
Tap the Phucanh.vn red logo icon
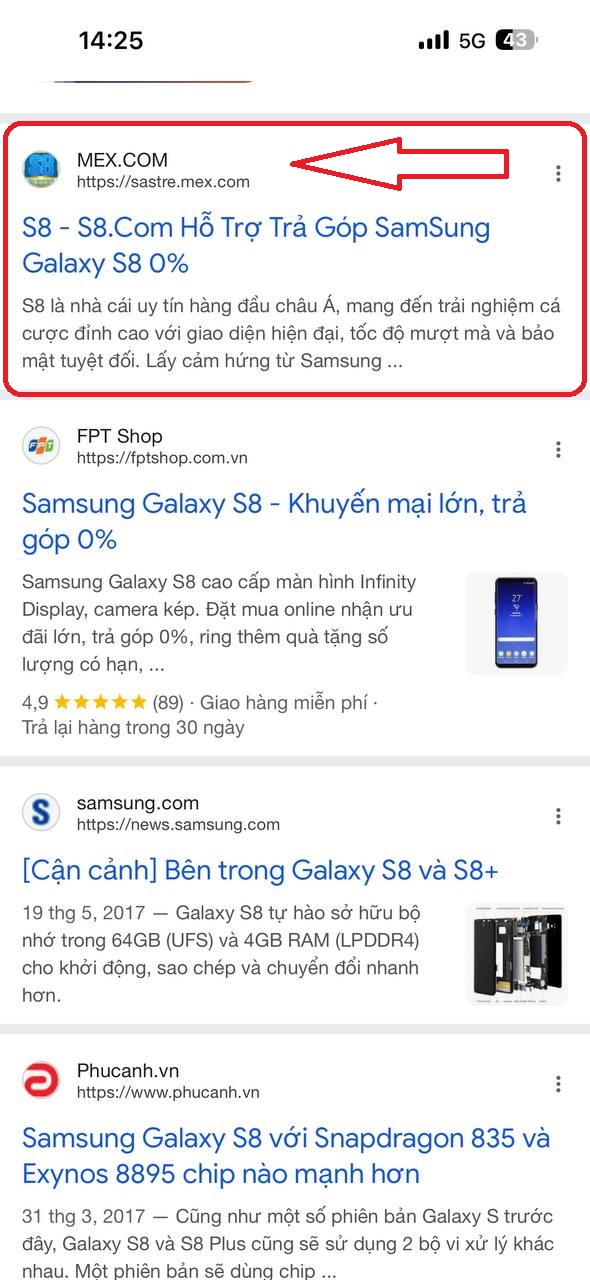(x=41, y=1080)
